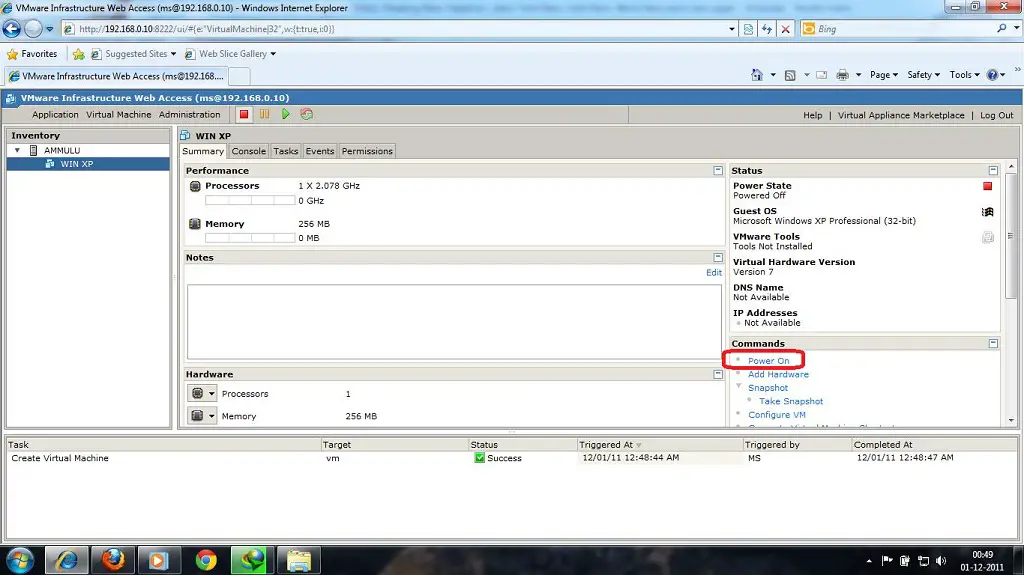Click the Read Mail icon in command bar

click(822, 75)
